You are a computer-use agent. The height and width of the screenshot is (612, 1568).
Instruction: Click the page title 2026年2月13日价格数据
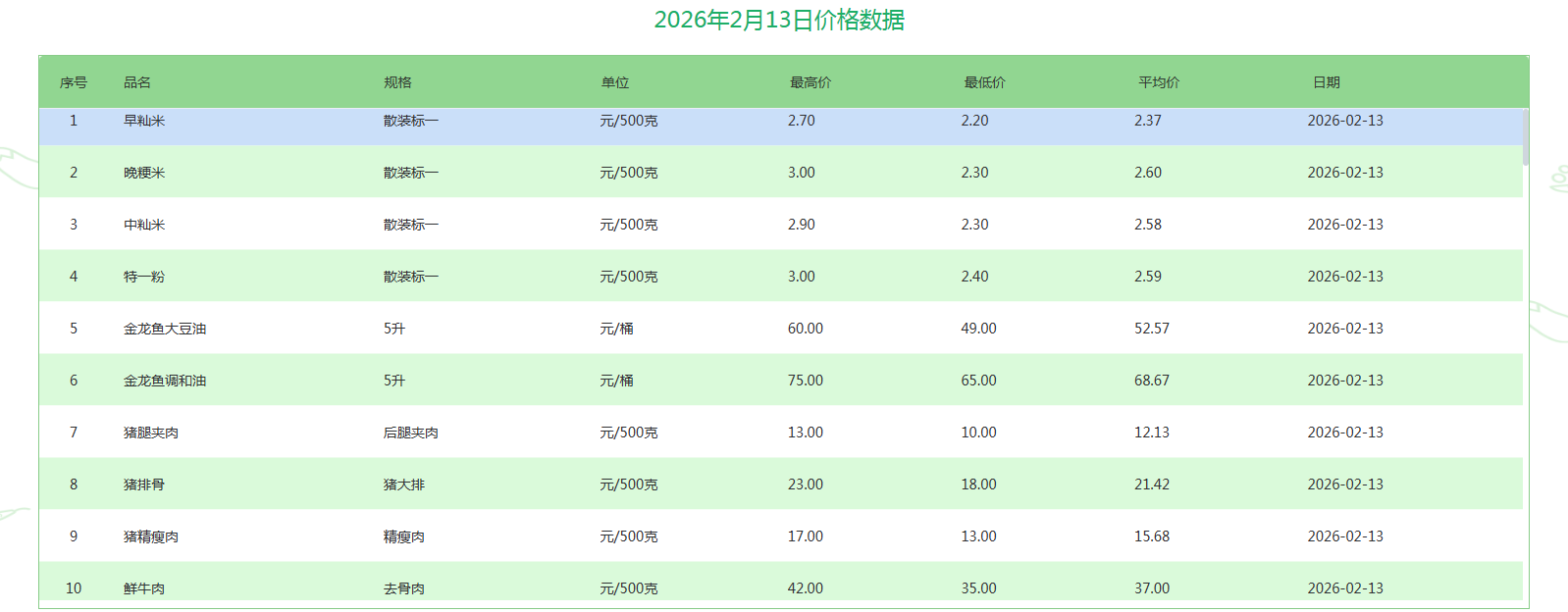779,20
